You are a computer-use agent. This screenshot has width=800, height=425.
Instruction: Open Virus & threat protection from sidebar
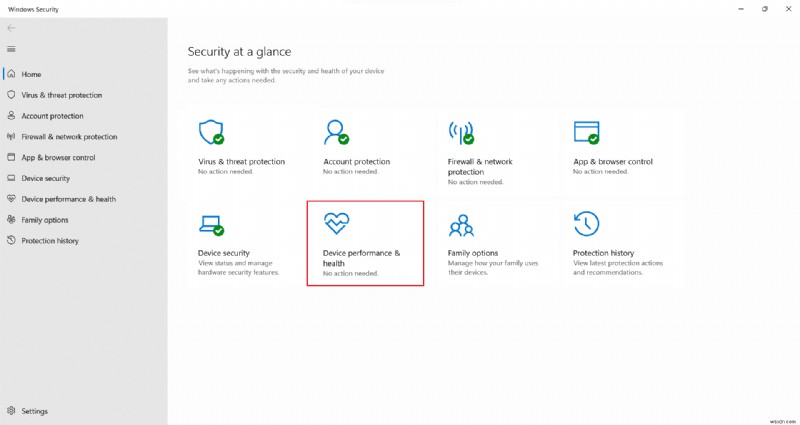(x=62, y=95)
